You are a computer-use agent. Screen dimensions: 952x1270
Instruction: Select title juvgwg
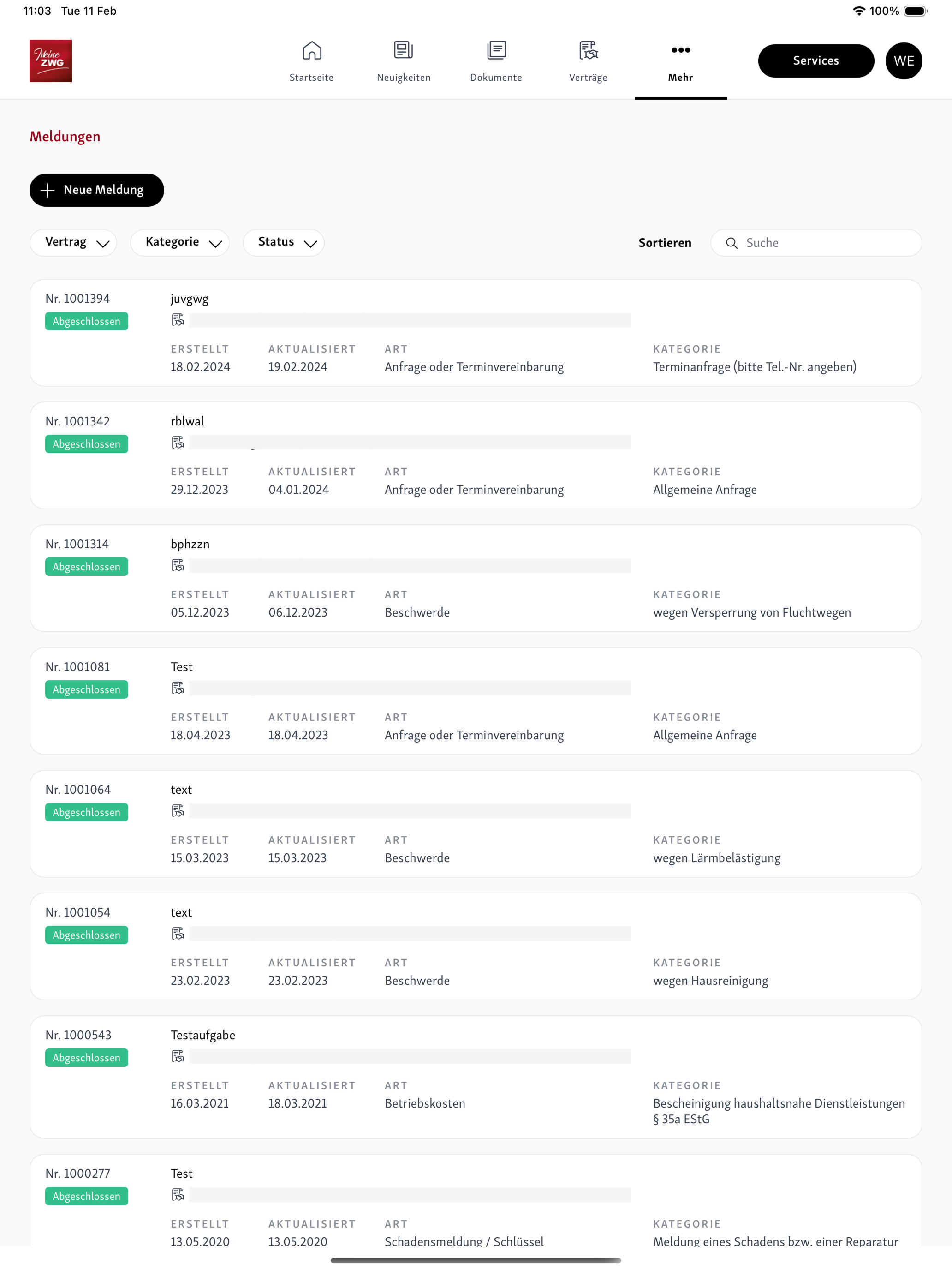190,299
